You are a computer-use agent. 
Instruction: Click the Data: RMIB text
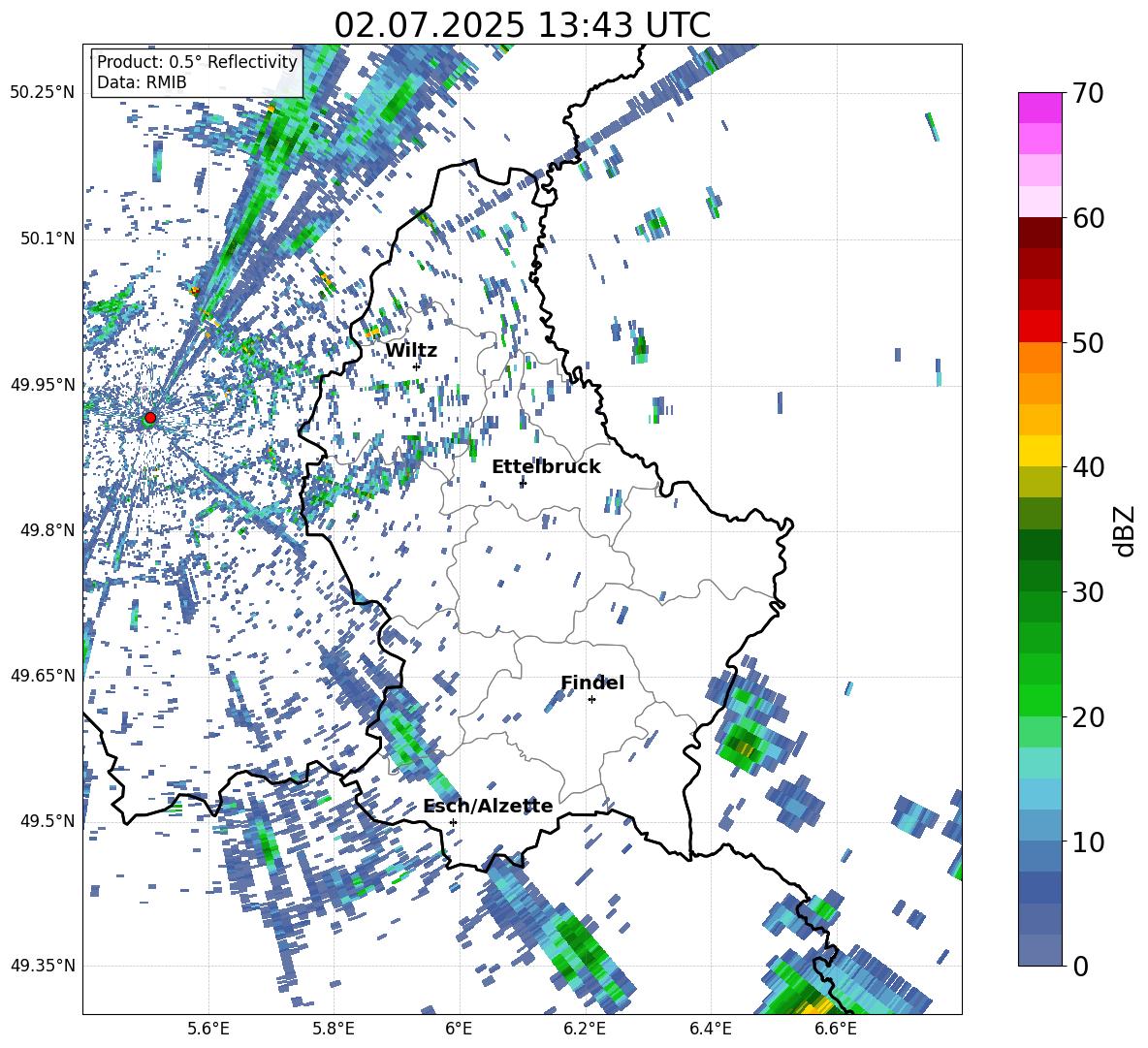142,82
